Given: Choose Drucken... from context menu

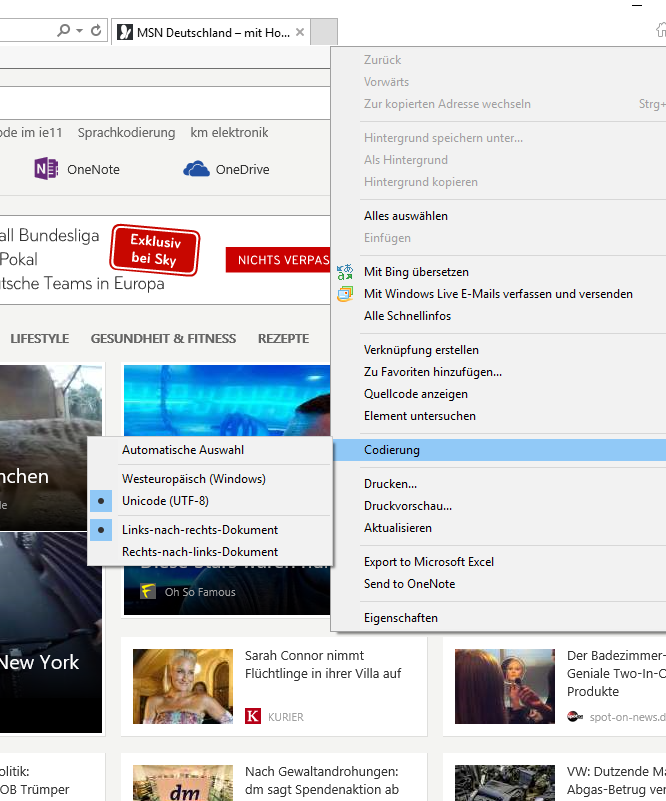Looking at the screenshot, I should click(500, 484).
